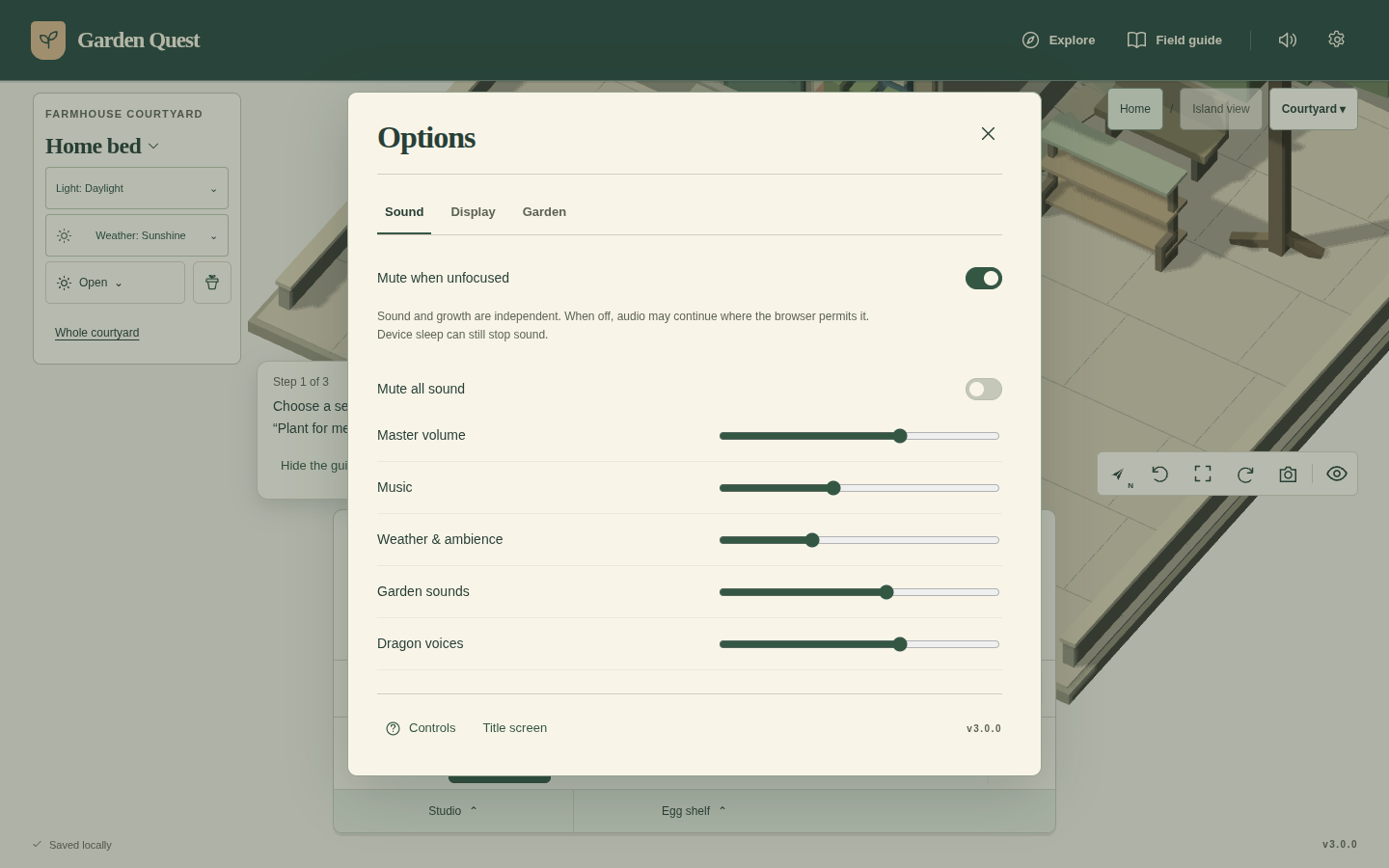Expand the Studio panel
This screenshot has height=868, width=1389.
point(453,811)
